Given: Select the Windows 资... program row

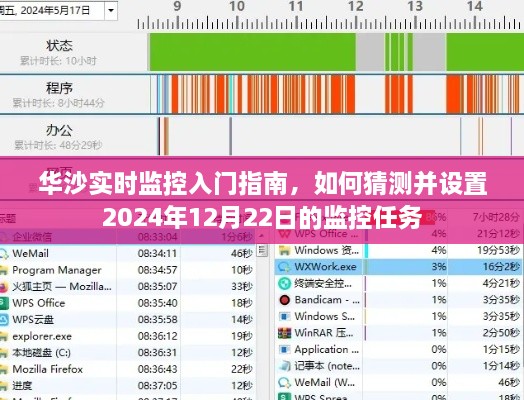Looking at the screenshot, I should 399,250.
